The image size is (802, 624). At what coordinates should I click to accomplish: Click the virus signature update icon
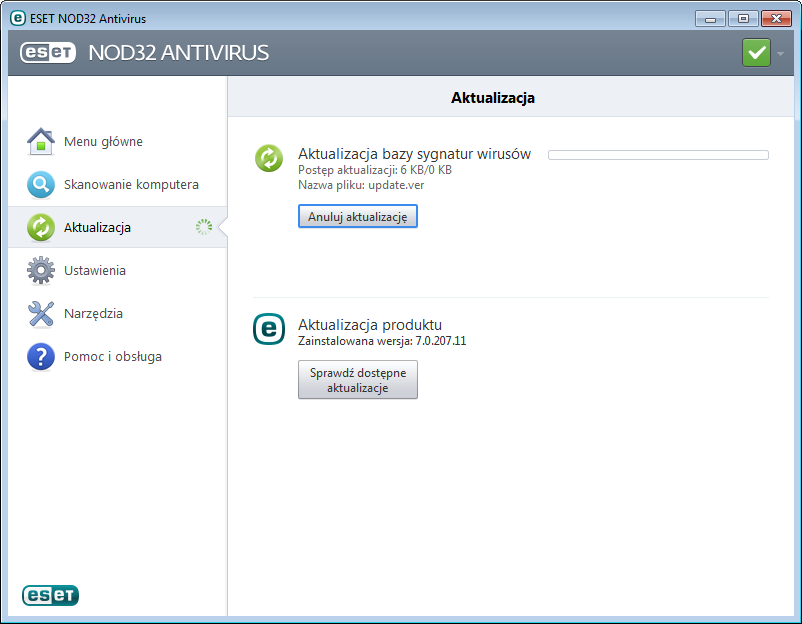tap(269, 158)
